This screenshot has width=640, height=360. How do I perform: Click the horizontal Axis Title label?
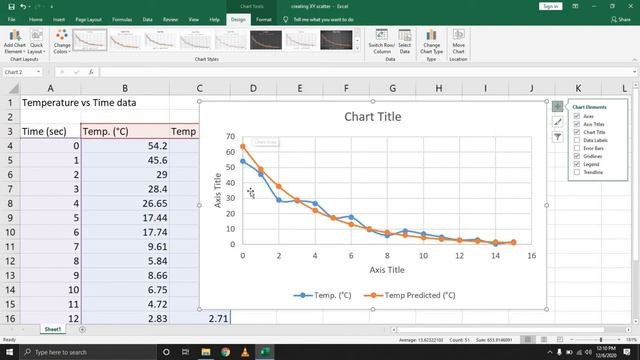click(x=387, y=270)
